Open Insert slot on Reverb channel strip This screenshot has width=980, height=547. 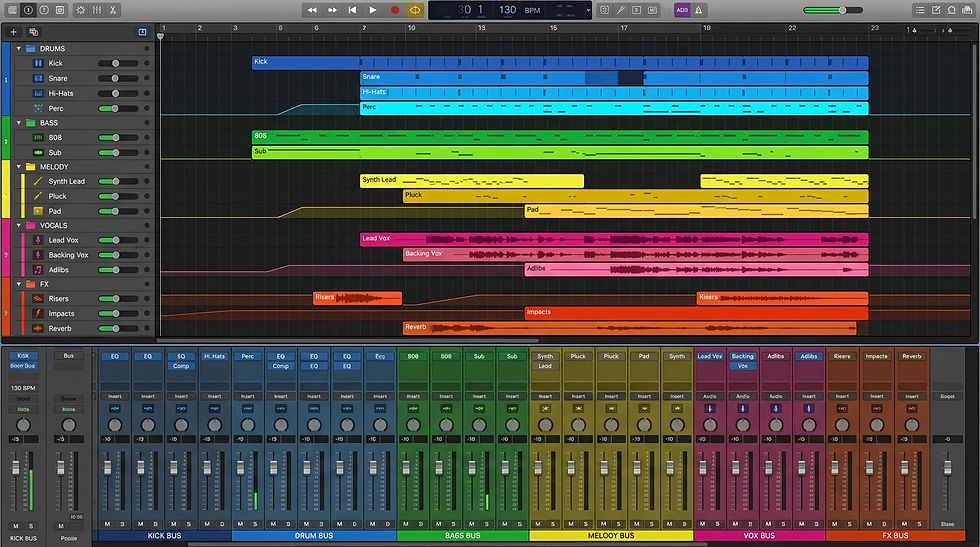click(911, 396)
